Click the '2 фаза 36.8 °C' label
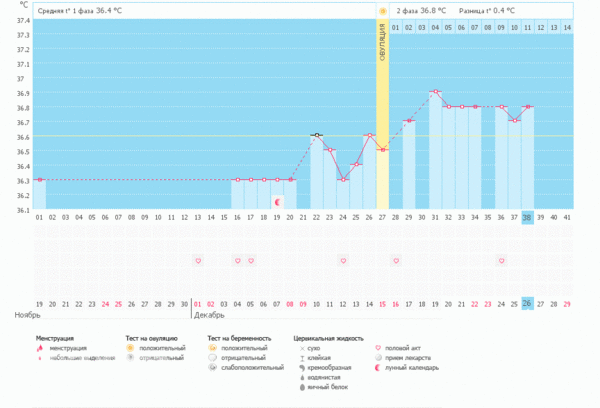The image size is (600, 408). [x=421, y=10]
